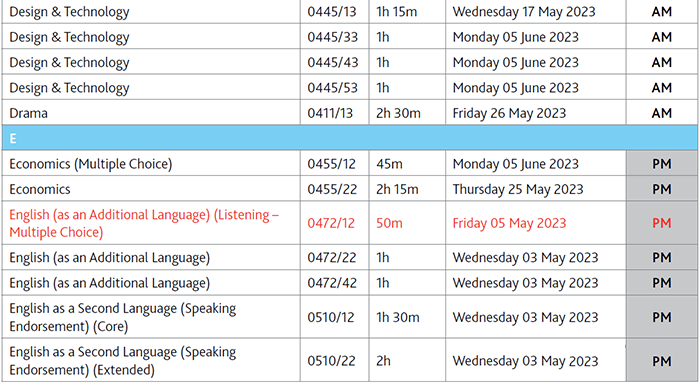Click PM cell for Economics 0455/22
Viewport: 700px width, 383px height.
[662, 189]
